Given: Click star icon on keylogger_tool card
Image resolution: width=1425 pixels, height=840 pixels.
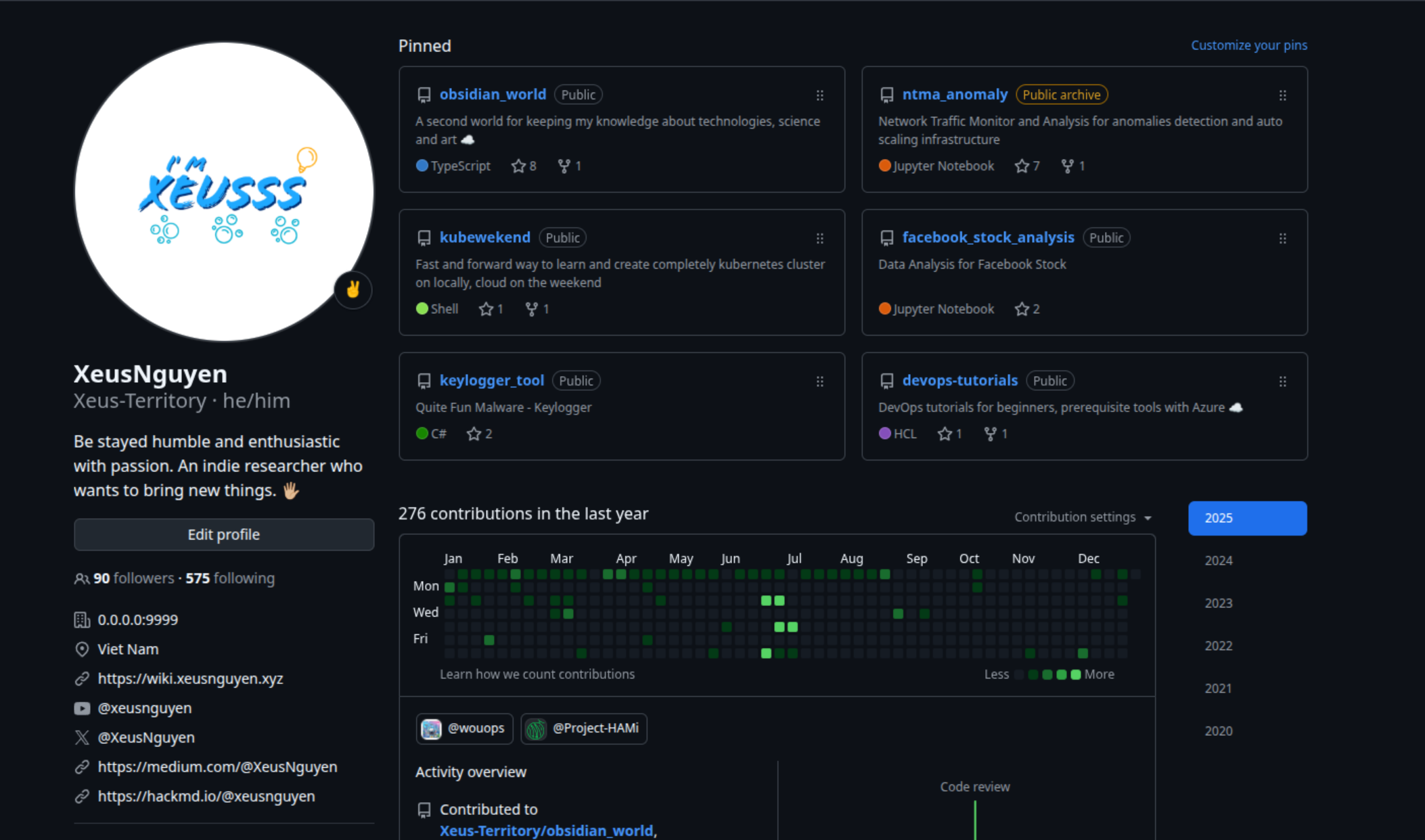Looking at the screenshot, I should click(474, 434).
